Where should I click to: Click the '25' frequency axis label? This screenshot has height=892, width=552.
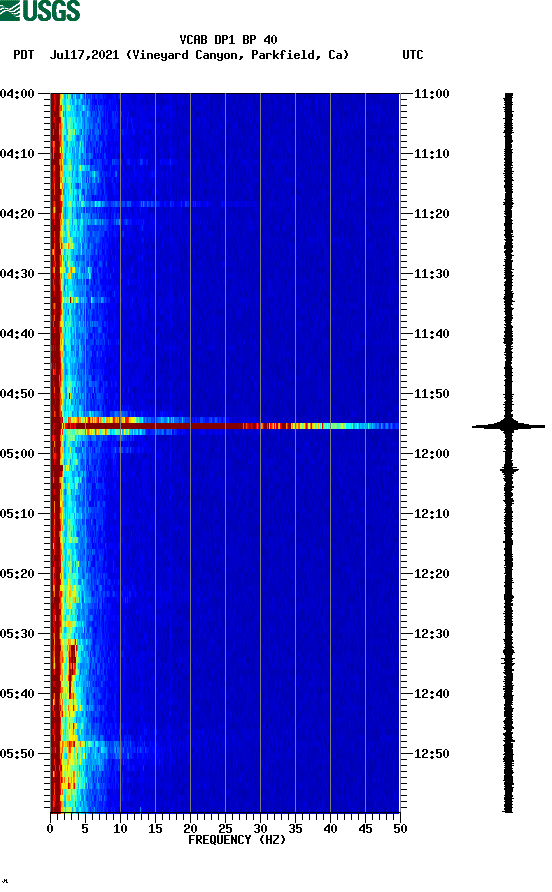(225, 829)
